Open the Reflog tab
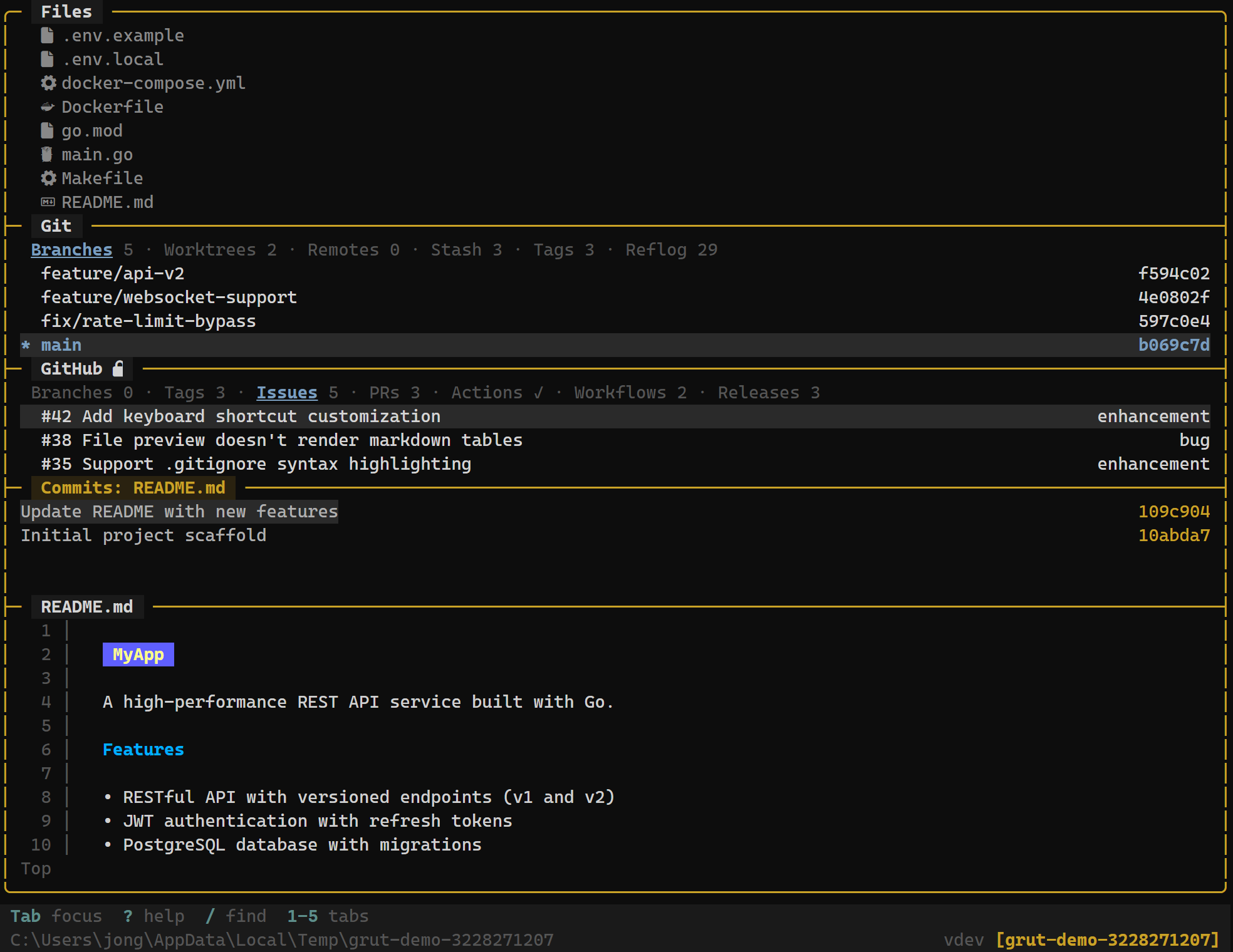The image size is (1233, 952). click(x=672, y=250)
